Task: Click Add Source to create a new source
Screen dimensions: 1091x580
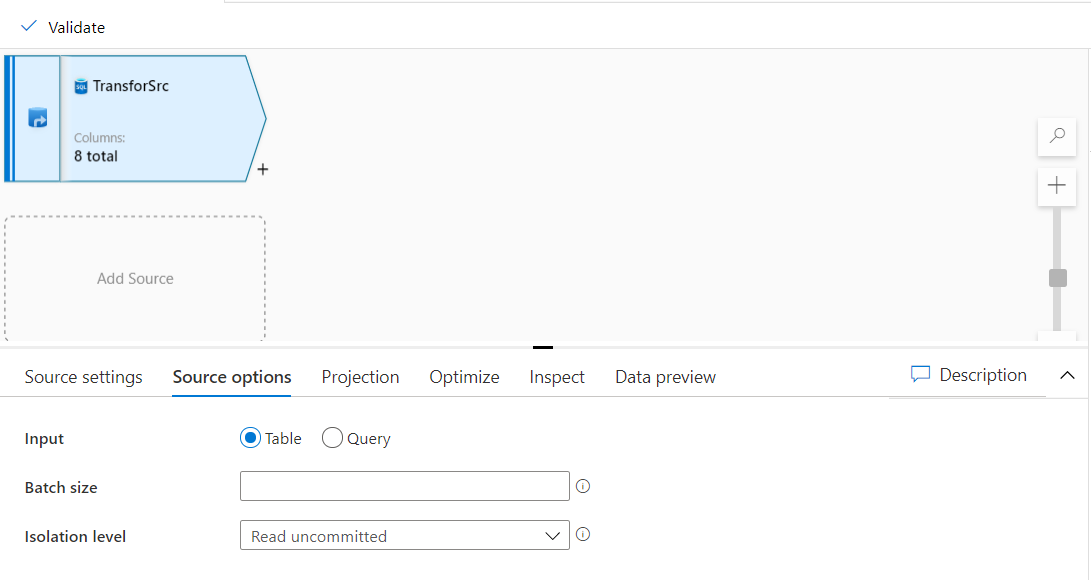Action: tap(135, 278)
